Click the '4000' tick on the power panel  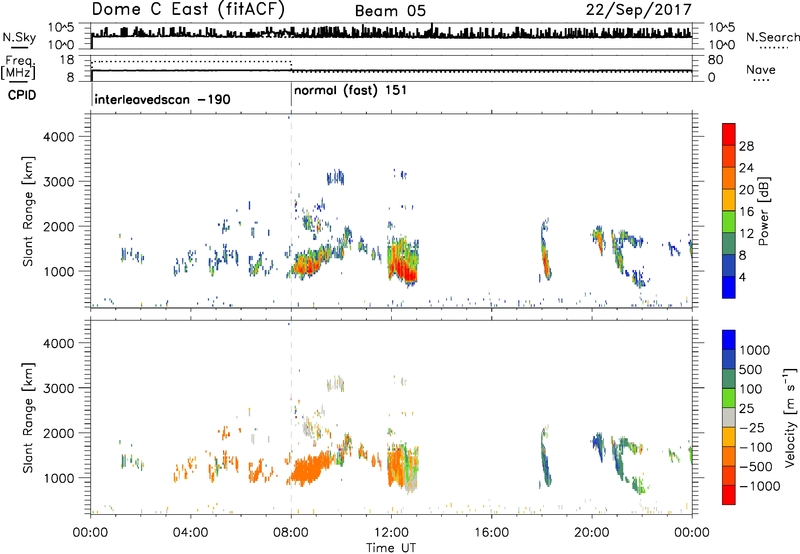pyautogui.click(x=58, y=137)
